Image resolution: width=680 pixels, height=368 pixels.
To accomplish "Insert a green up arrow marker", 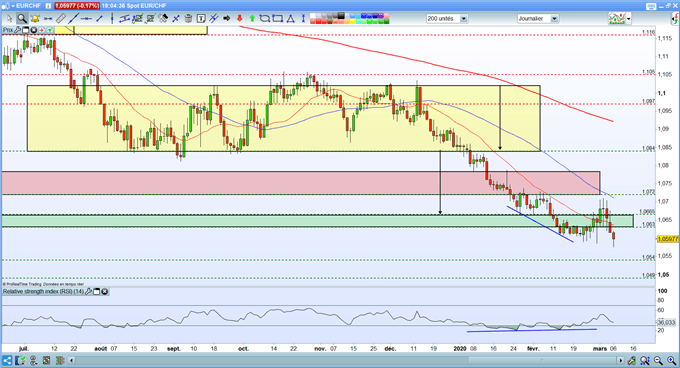I will point(252,19).
